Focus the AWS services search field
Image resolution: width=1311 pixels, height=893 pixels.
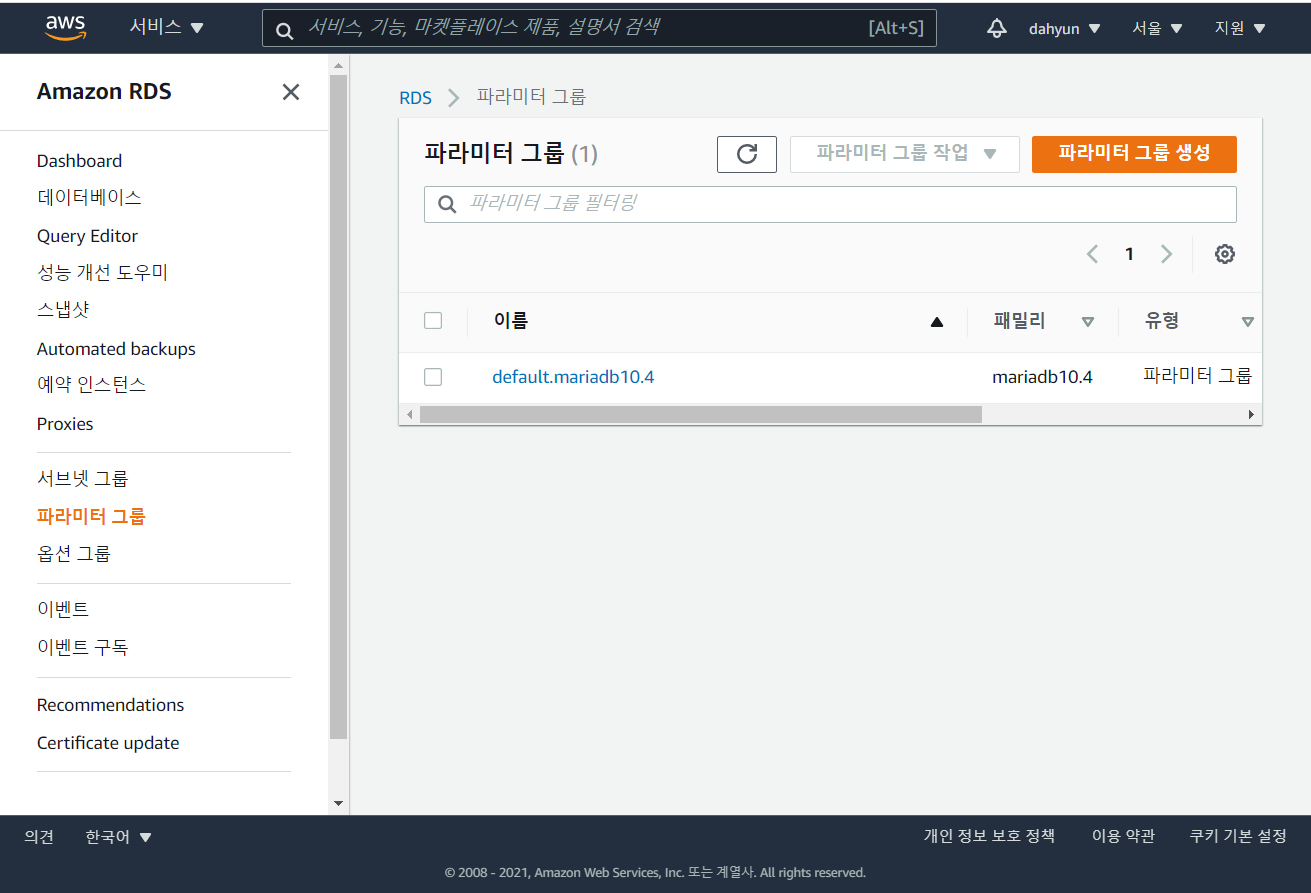[x=599, y=28]
